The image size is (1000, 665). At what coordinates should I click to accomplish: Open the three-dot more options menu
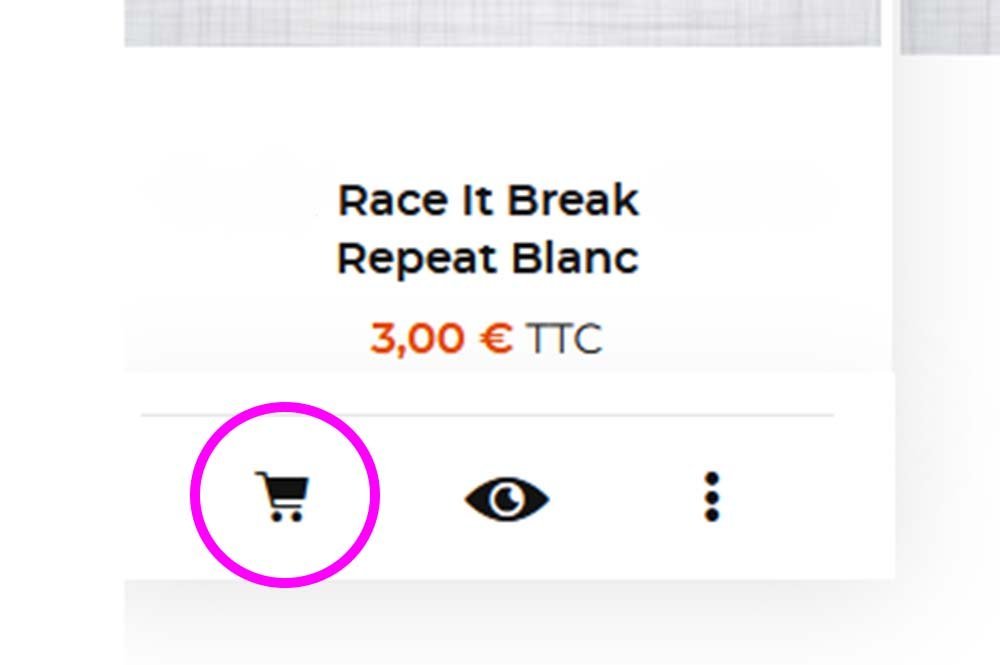coord(712,497)
